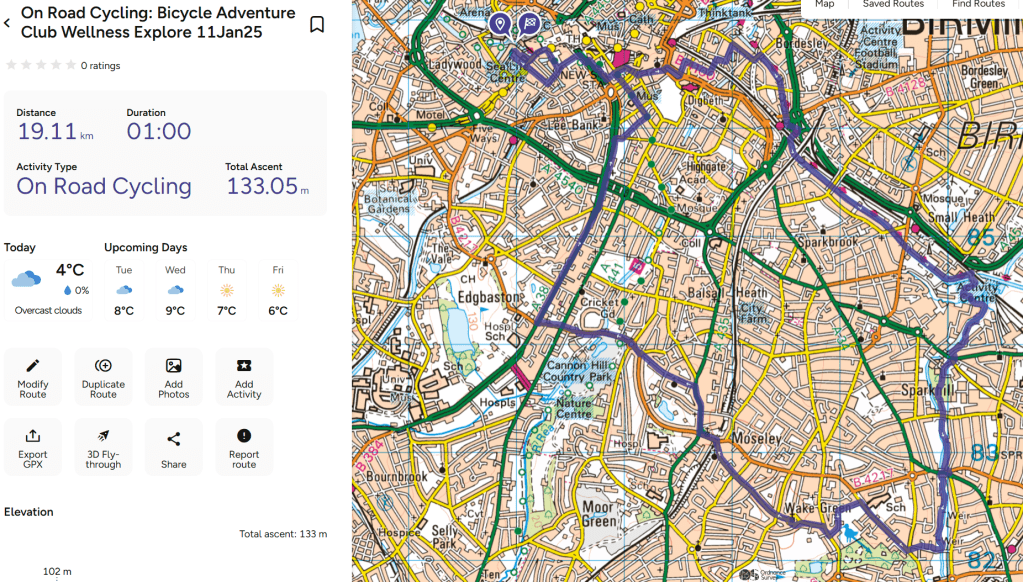
Task: Select Tuesday's weather forecast
Action: (x=124, y=291)
